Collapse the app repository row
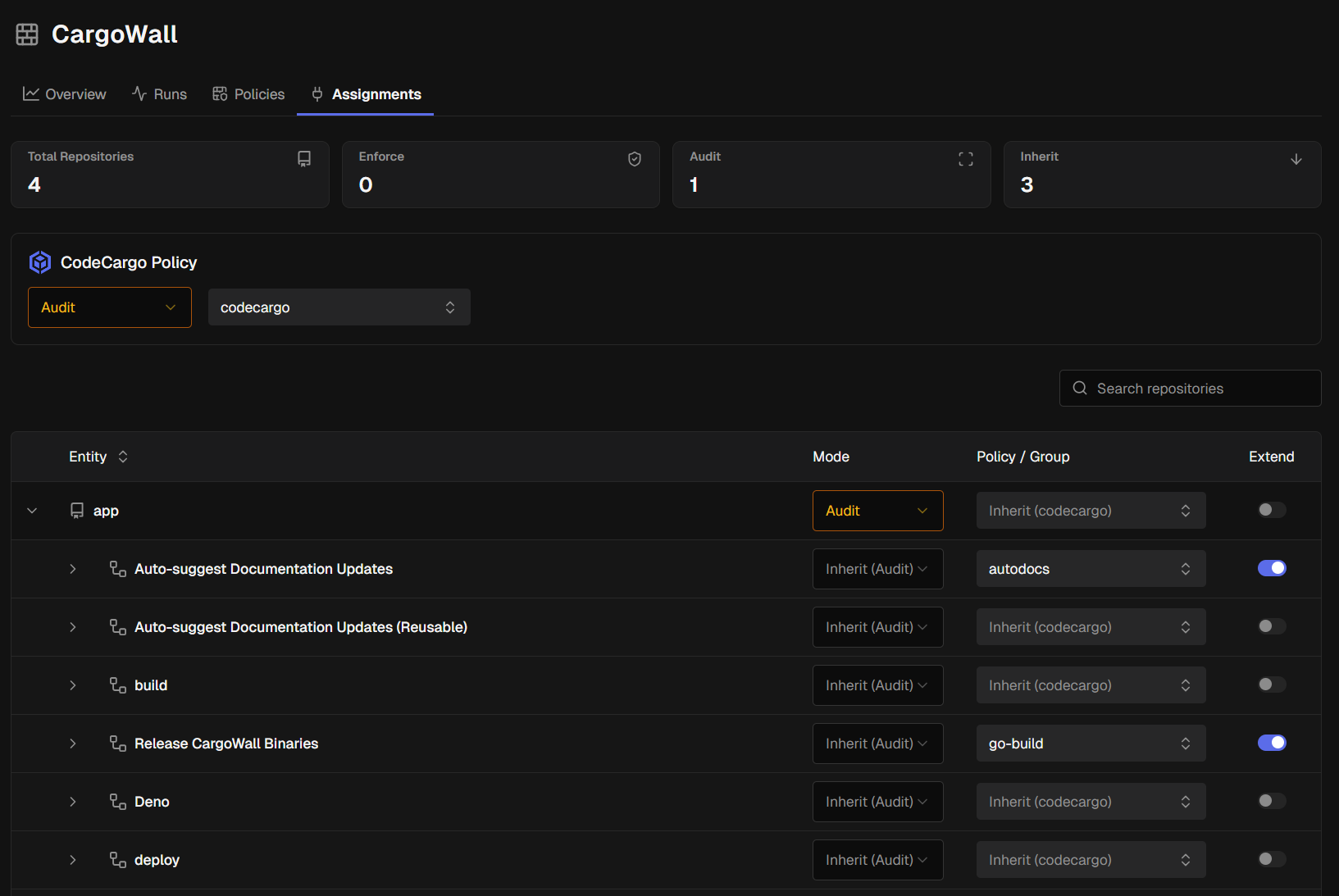The image size is (1339, 896). [32, 511]
